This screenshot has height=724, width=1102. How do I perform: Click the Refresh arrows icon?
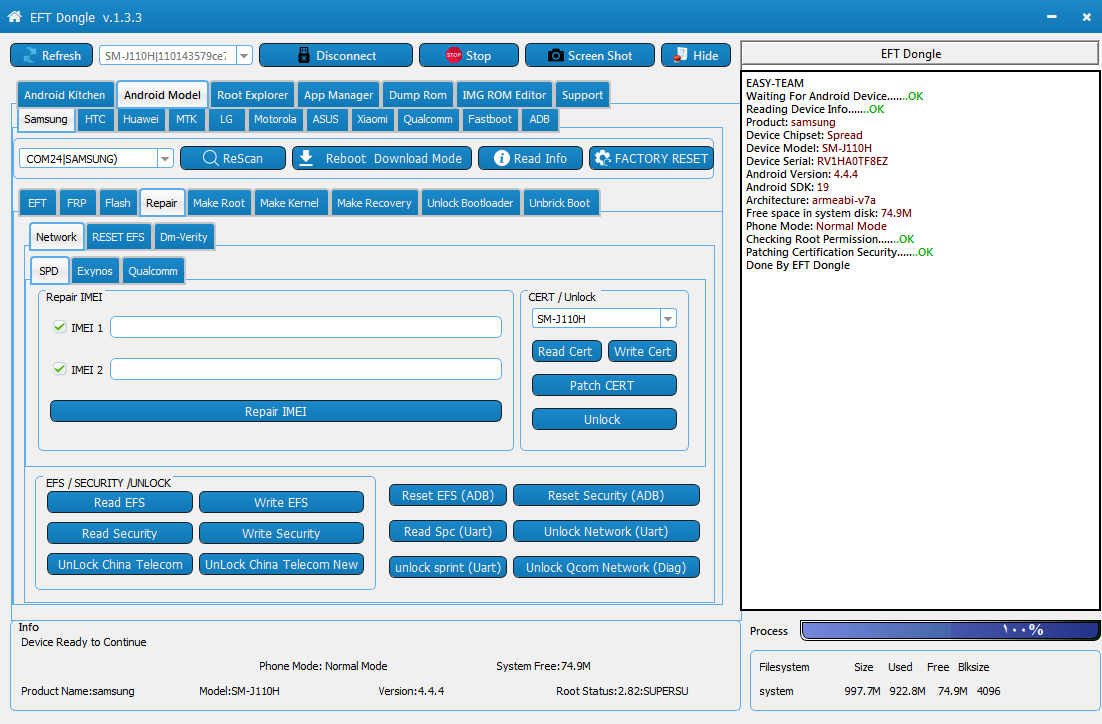30,56
